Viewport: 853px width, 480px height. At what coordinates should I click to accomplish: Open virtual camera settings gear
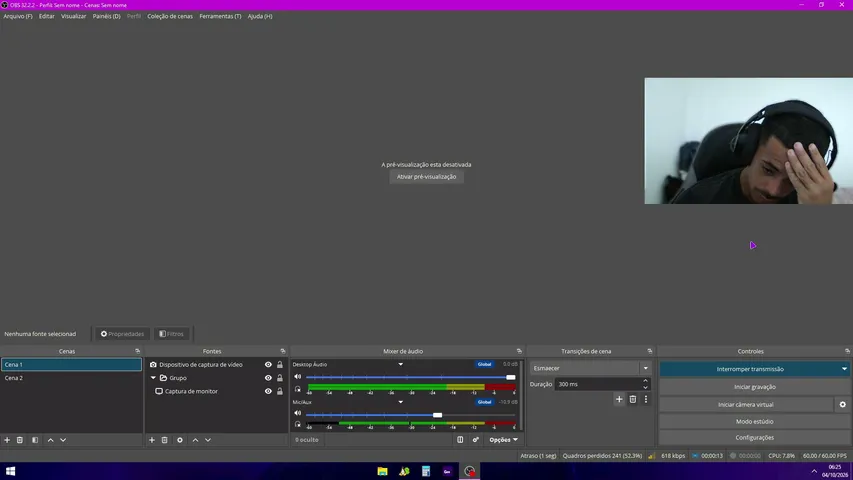tap(843, 404)
